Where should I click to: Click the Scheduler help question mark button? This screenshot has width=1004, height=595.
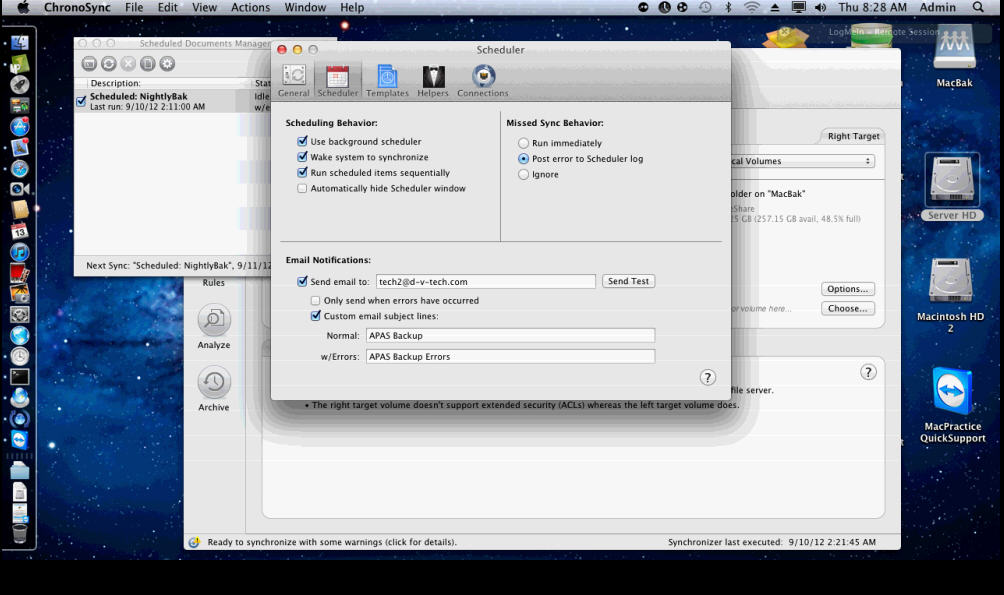coord(708,377)
